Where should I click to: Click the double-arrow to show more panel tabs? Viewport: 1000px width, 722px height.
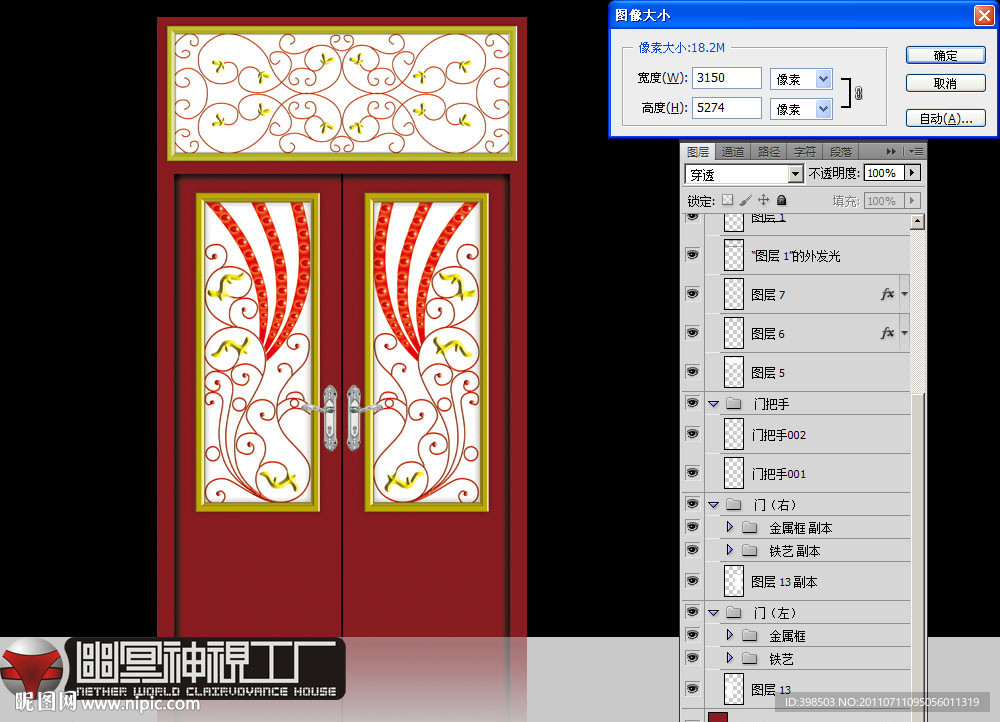891,152
